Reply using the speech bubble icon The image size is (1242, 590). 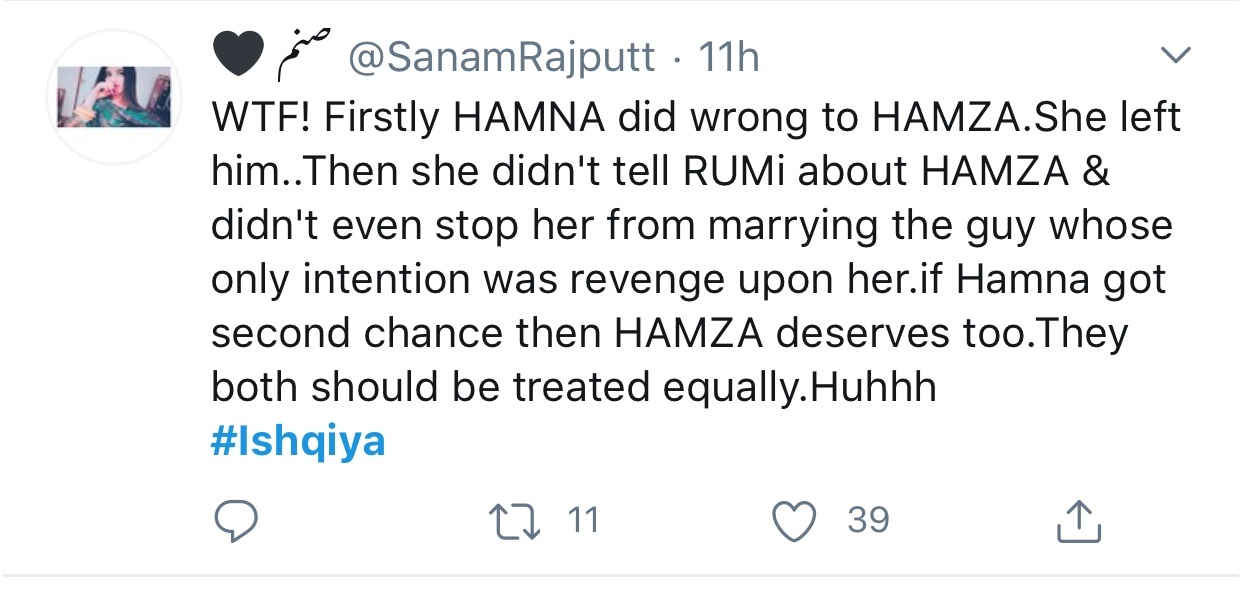[x=237, y=521]
